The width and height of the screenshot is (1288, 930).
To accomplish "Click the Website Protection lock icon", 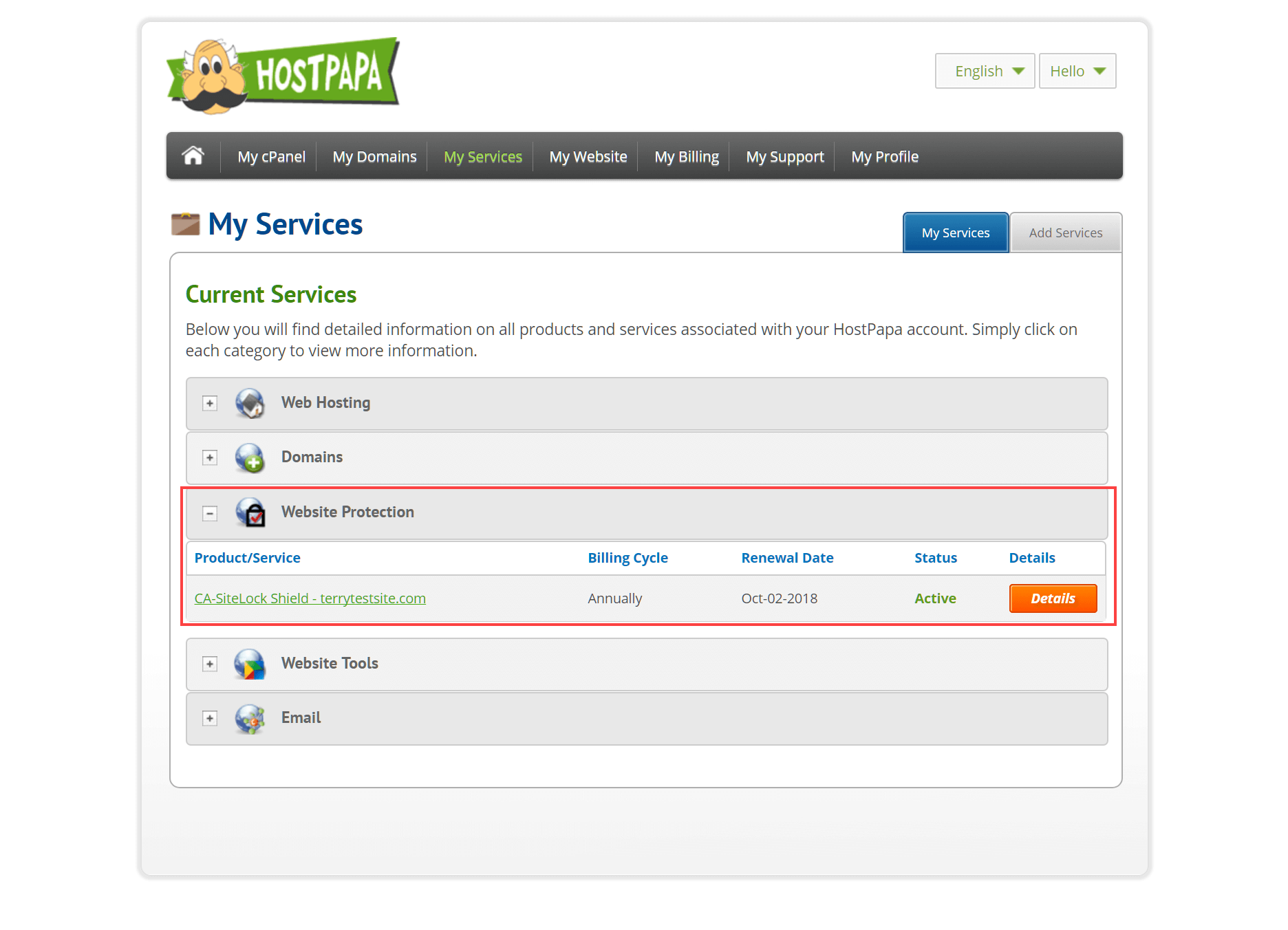I will (250, 512).
